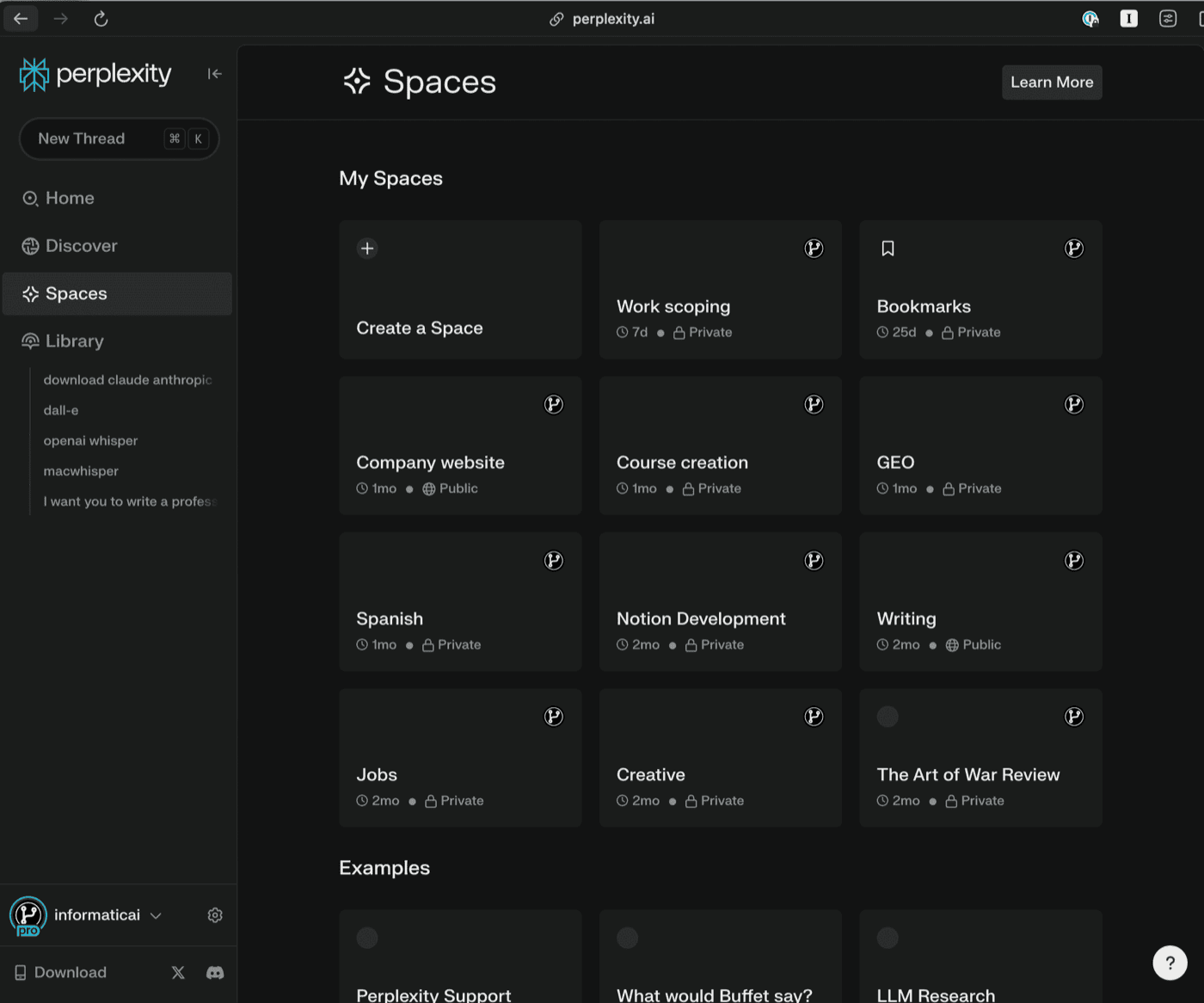
Task: Go to Home in the sidebar
Action: (117, 199)
